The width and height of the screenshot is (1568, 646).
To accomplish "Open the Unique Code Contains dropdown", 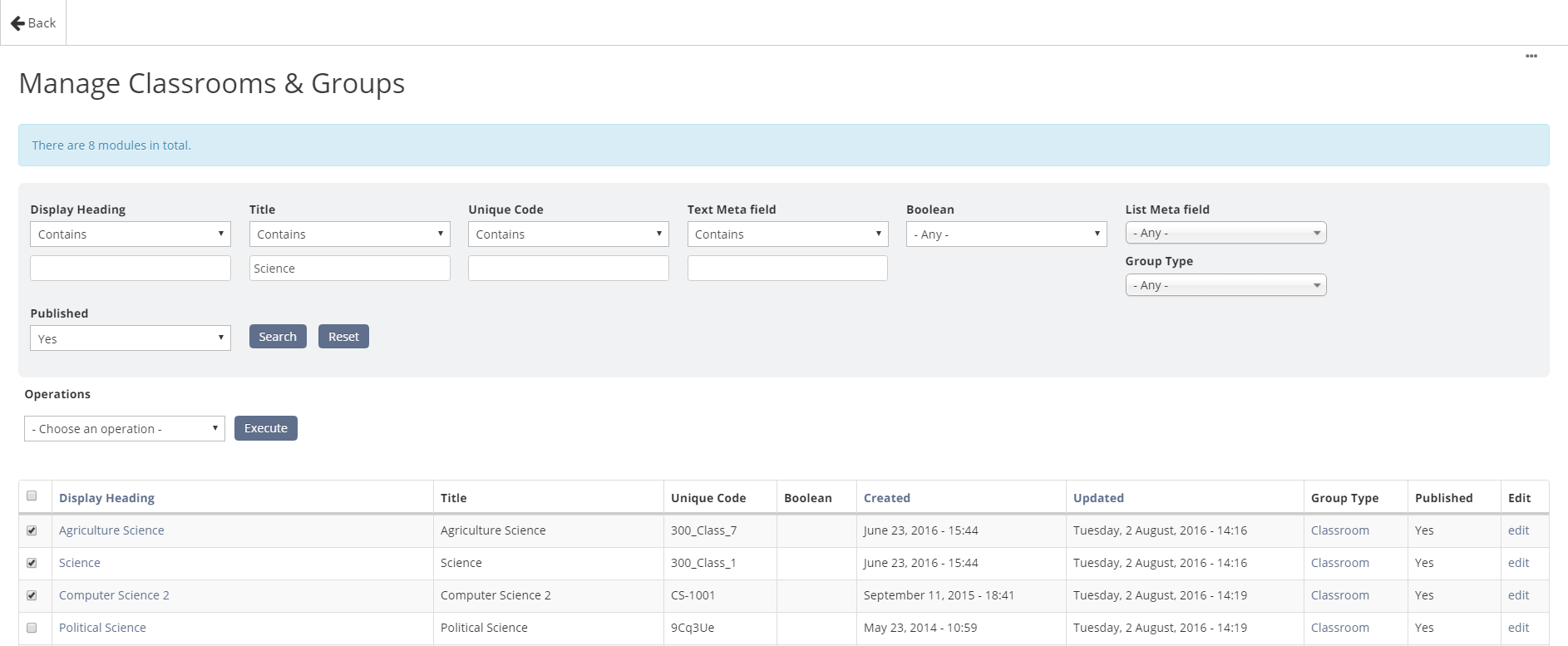I will tap(569, 234).
